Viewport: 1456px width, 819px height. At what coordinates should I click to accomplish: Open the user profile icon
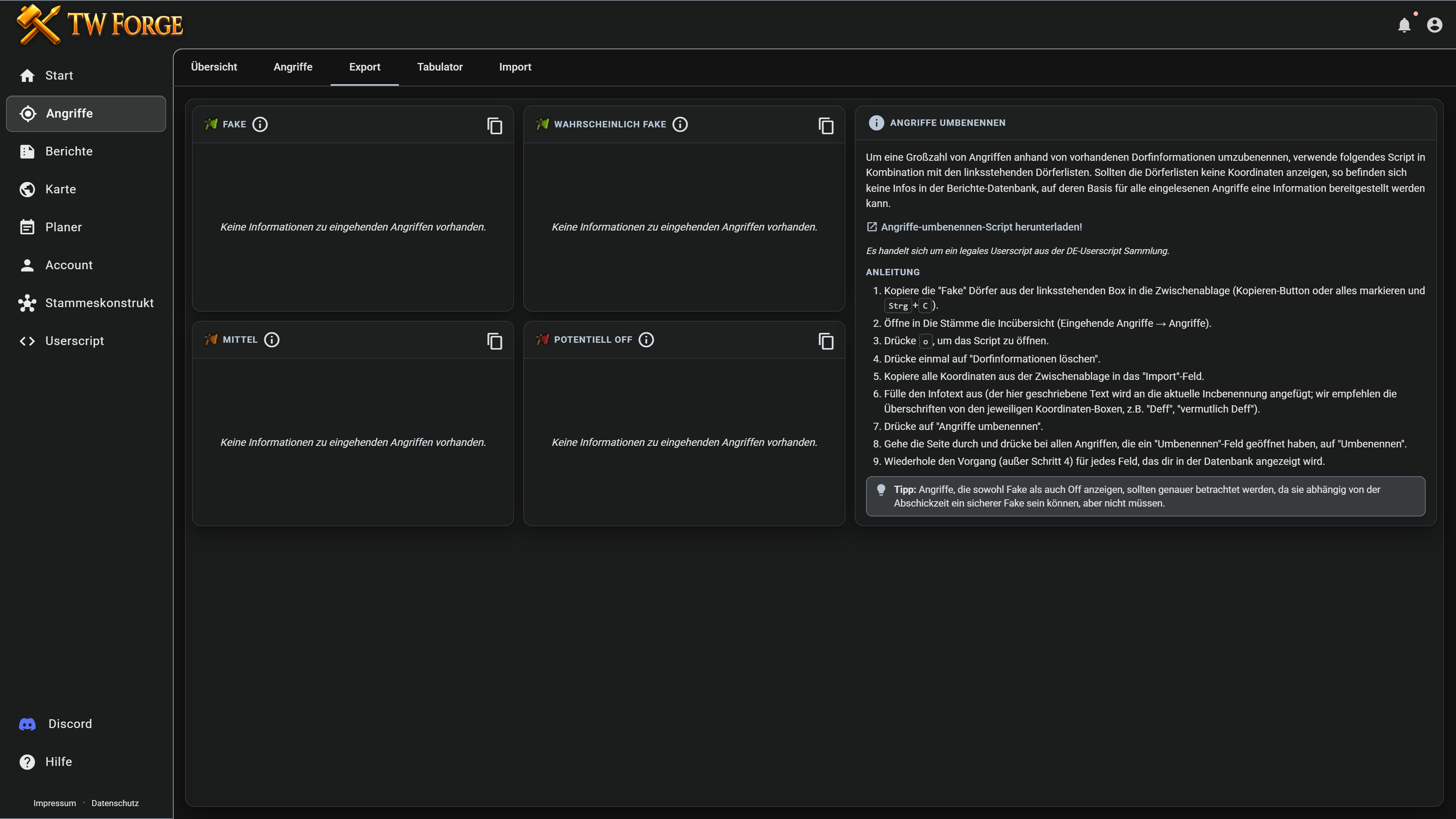[x=1434, y=25]
